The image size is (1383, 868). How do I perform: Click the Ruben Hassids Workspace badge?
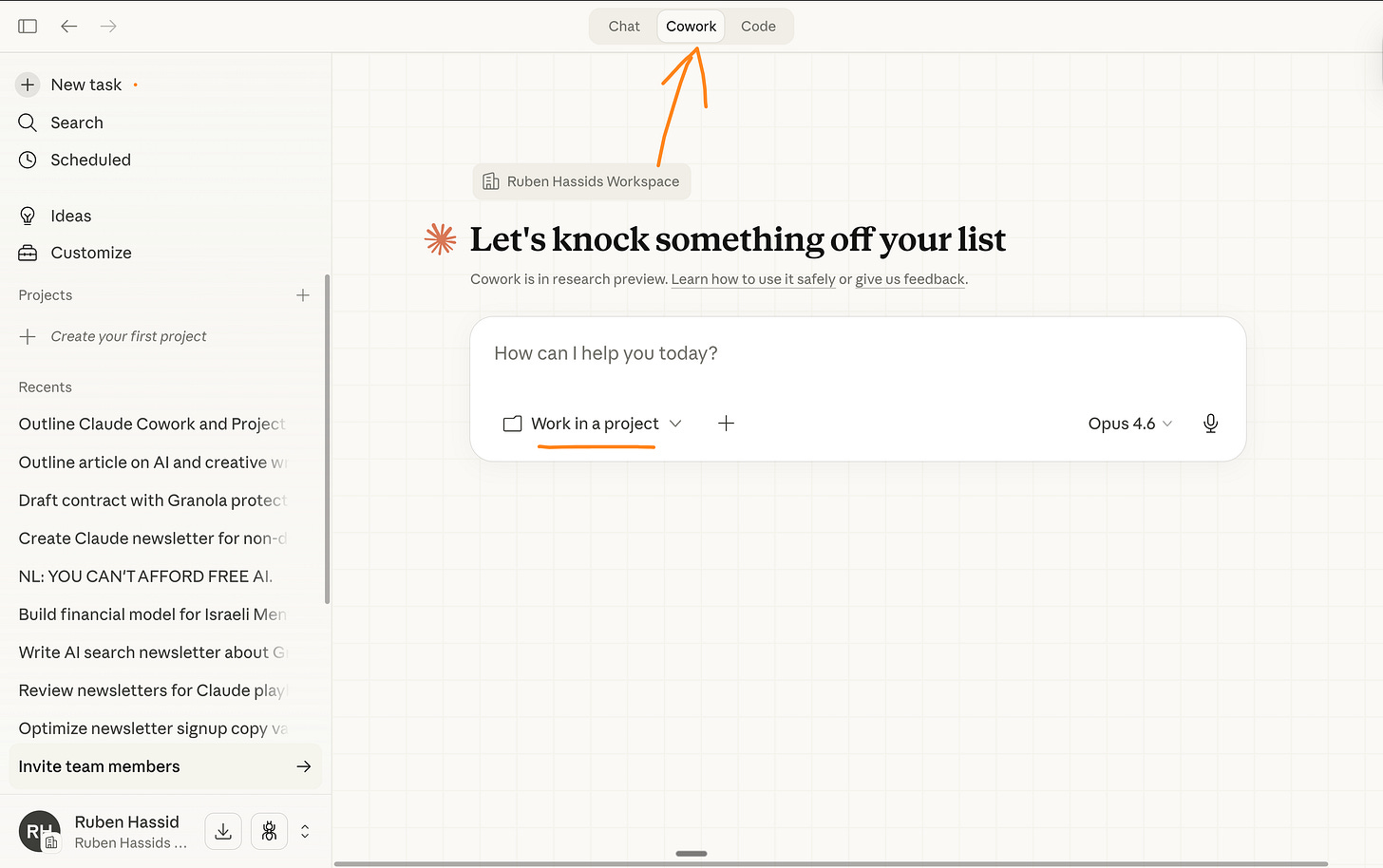(x=581, y=181)
